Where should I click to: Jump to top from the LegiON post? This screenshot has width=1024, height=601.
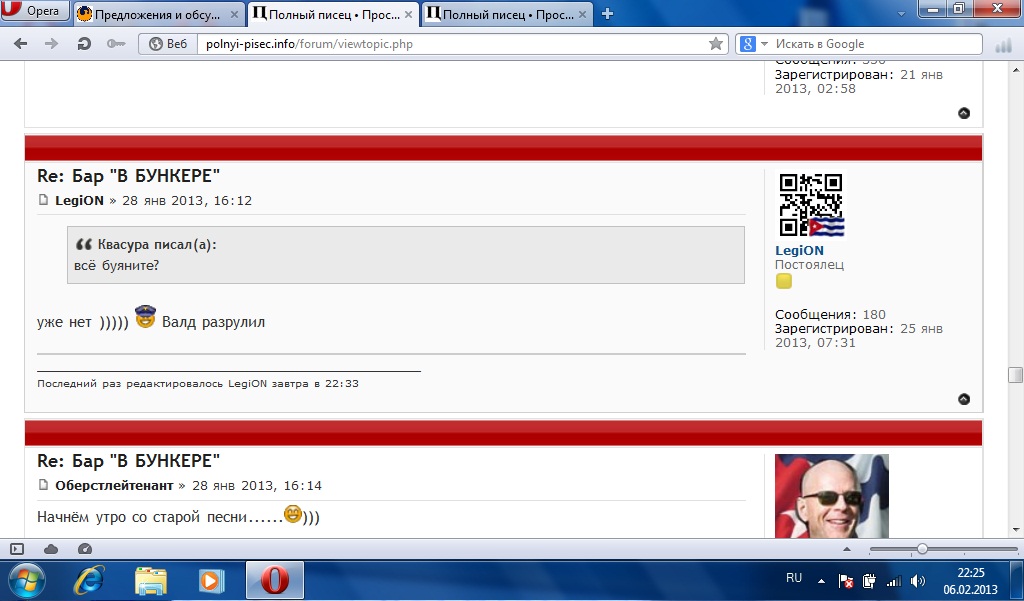964,399
